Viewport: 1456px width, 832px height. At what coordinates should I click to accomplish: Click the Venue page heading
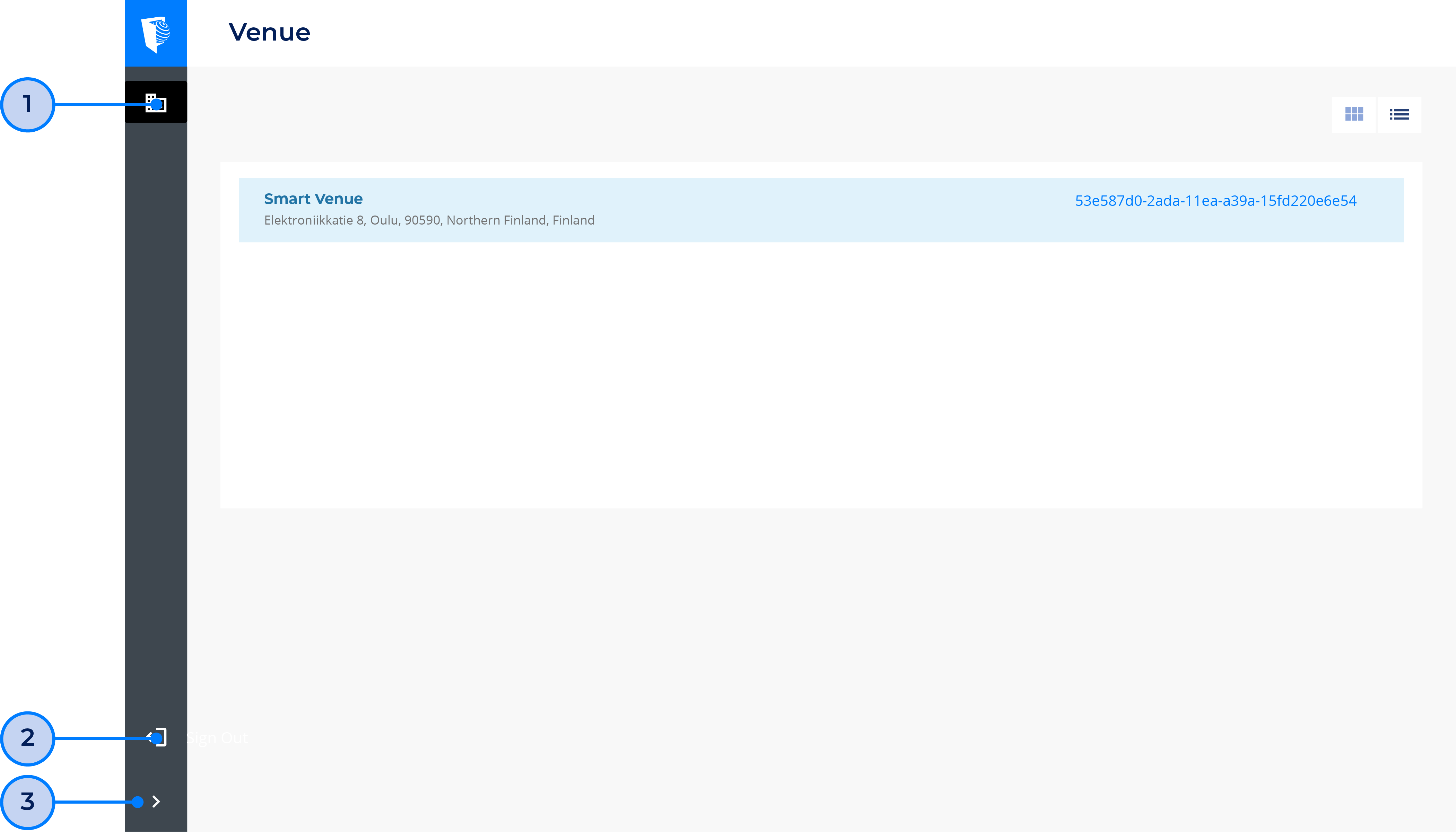[x=269, y=33]
